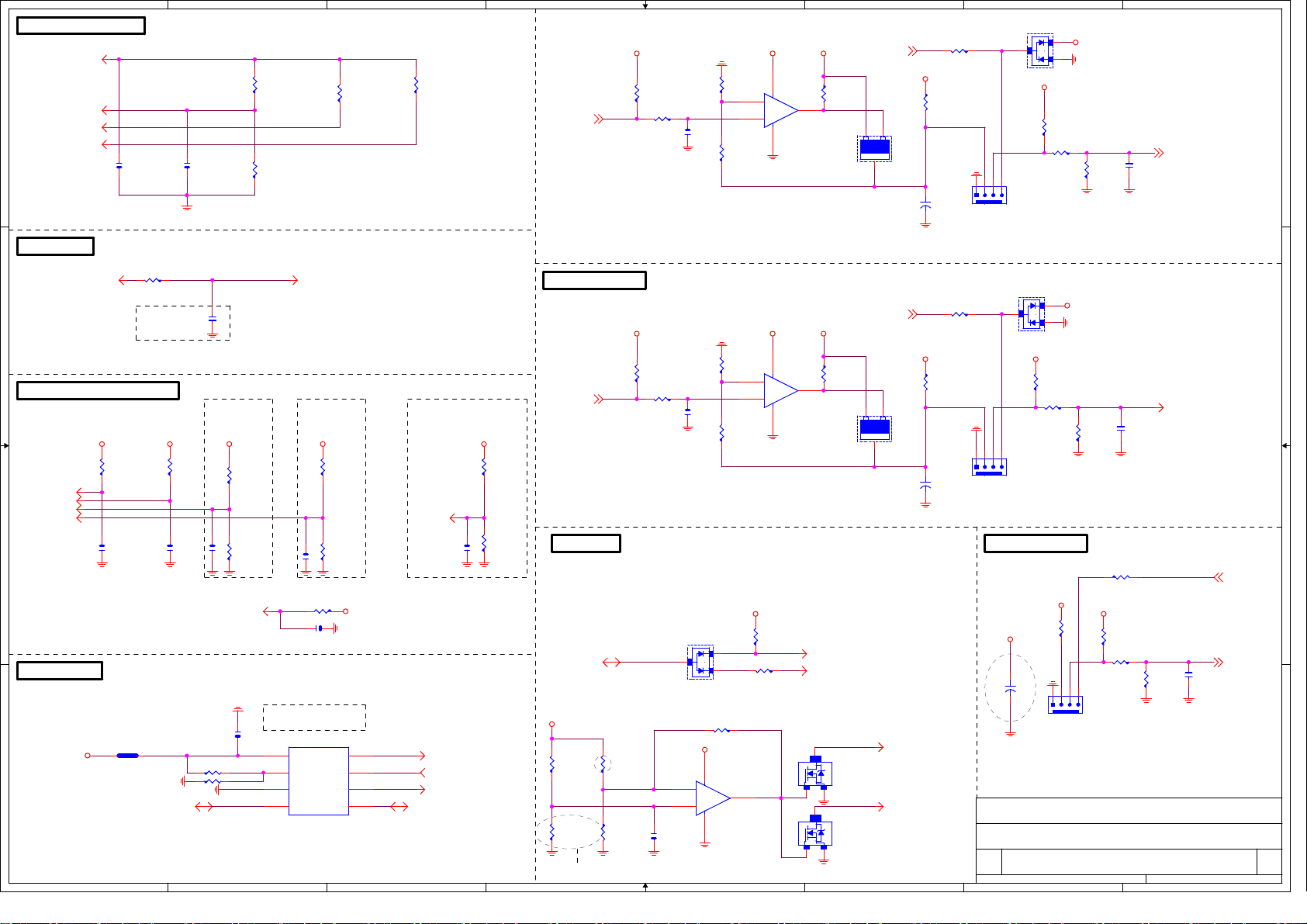The width and height of the screenshot is (1307, 924).
Task: Click op-amp triangle driving the two MOSFETs
Action: (713, 798)
